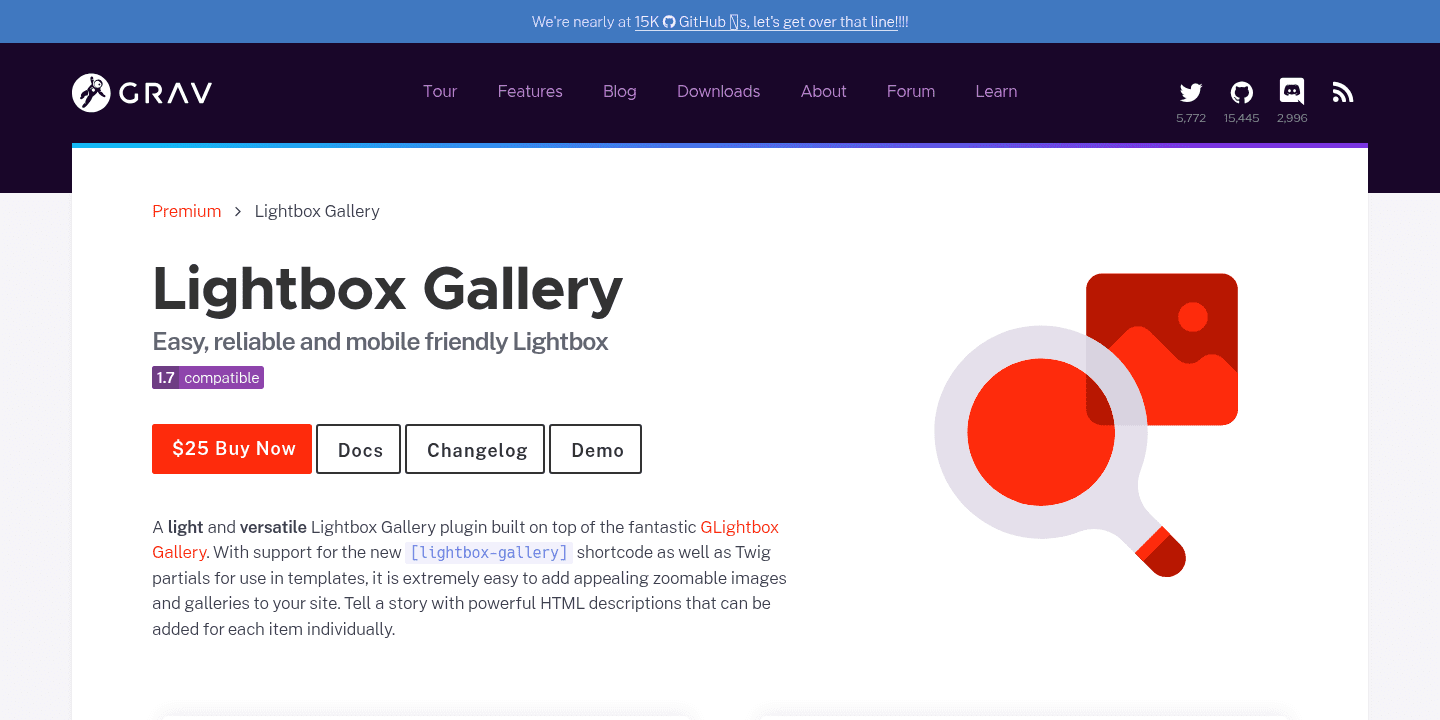
Task: Click the GitHub icon showing 15,445 stars
Action: click(1241, 91)
